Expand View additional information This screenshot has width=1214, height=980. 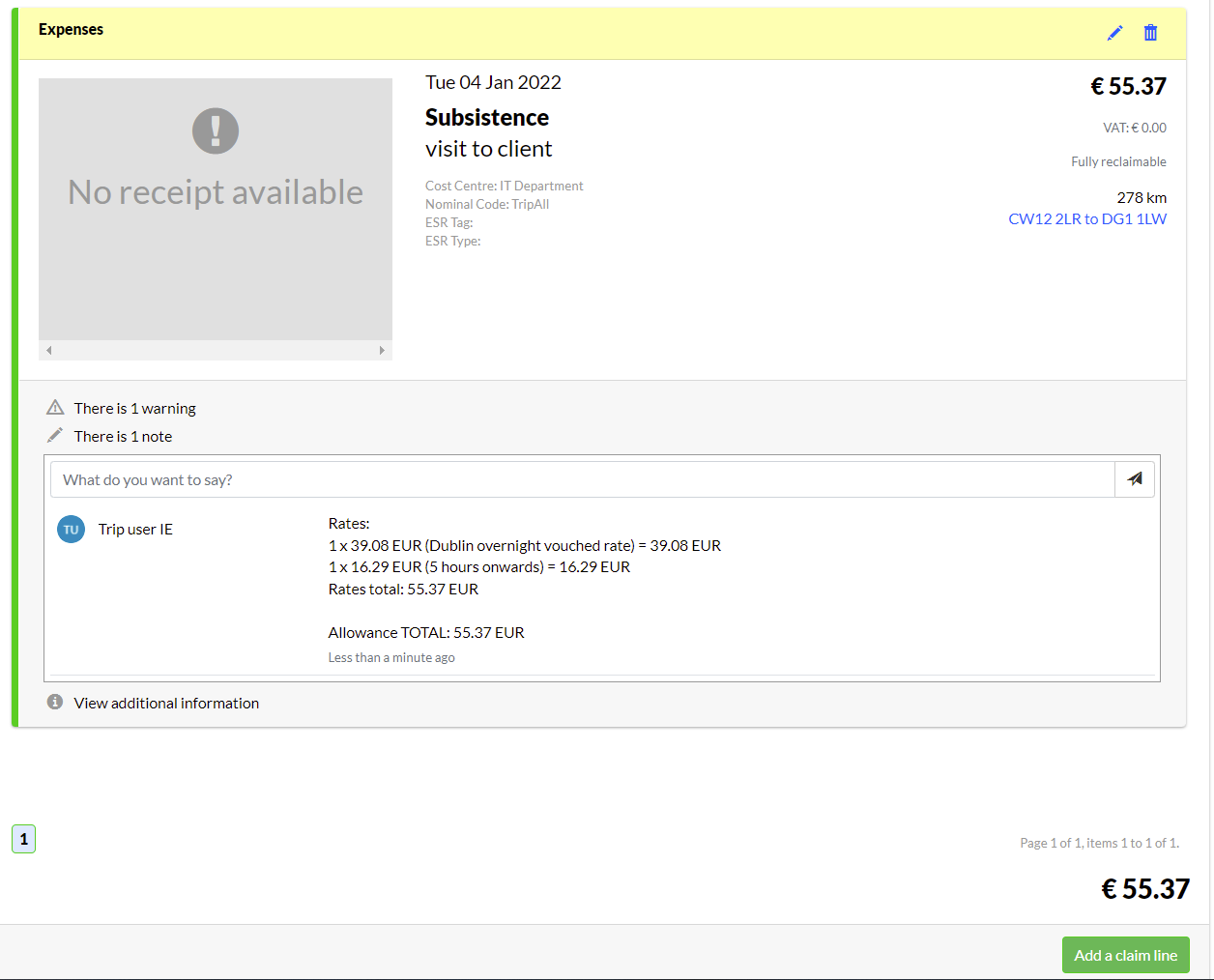tap(166, 703)
